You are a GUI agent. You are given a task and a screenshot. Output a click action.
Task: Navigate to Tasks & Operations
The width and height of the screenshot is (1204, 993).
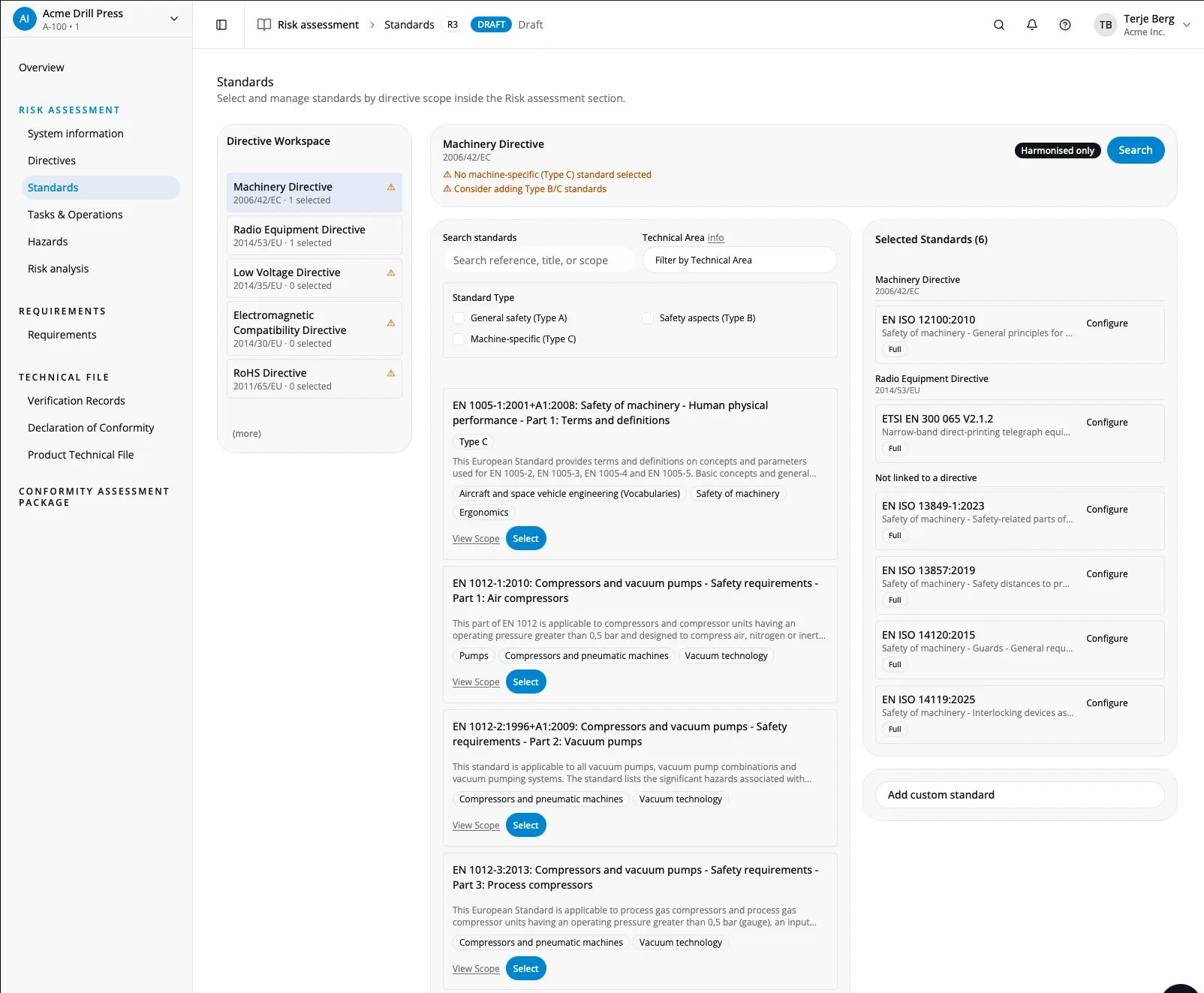click(75, 215)
